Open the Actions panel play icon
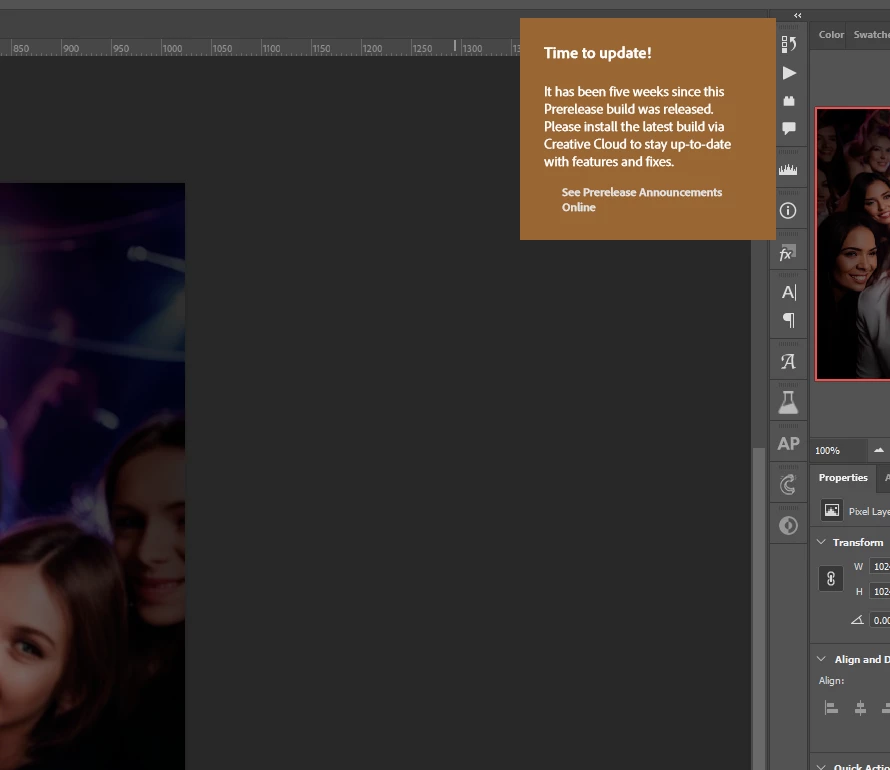The height and width of the screenshot is (770, 890). click(x=788, y=73)
